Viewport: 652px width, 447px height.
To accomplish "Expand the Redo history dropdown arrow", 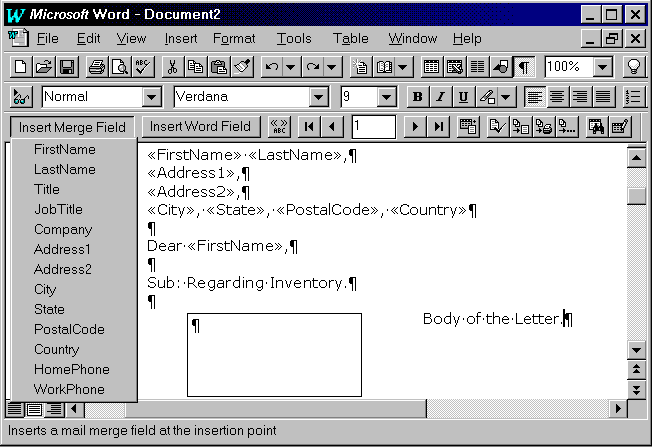I will [x=332, y=67].
